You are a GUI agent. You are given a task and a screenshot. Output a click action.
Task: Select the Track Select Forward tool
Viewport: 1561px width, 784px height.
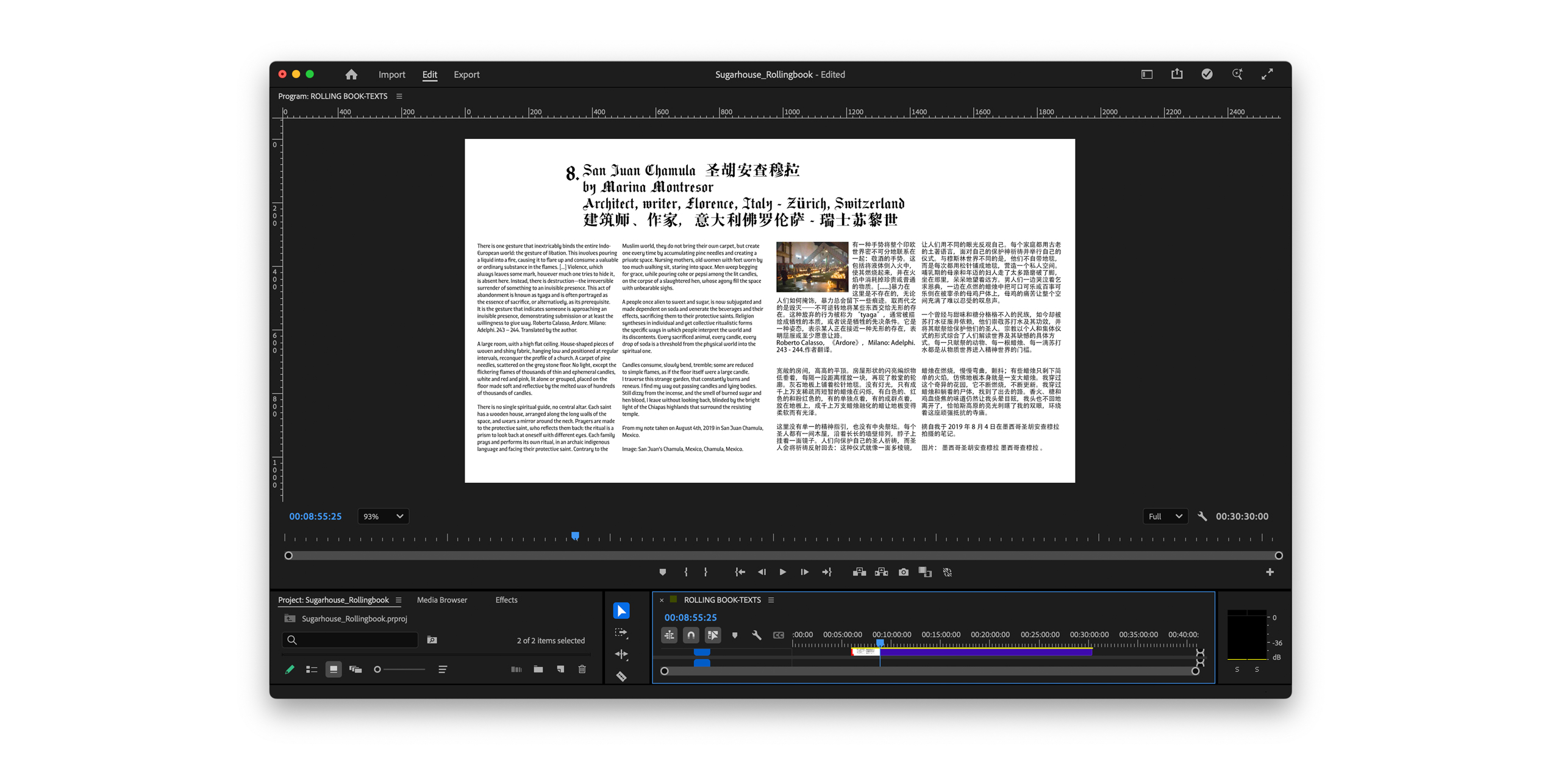click(x=621, y=633)
